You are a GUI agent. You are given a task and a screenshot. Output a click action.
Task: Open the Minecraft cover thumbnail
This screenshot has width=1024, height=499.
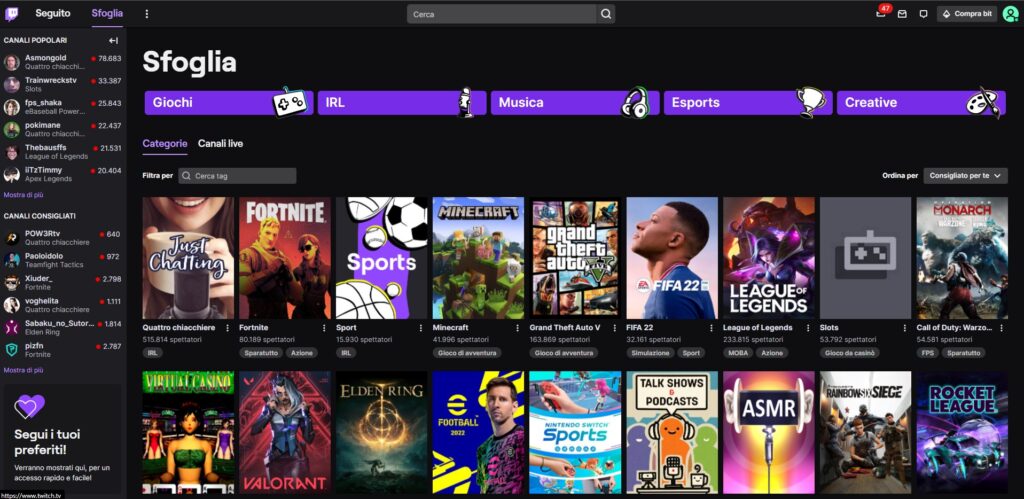click(478, 258)
